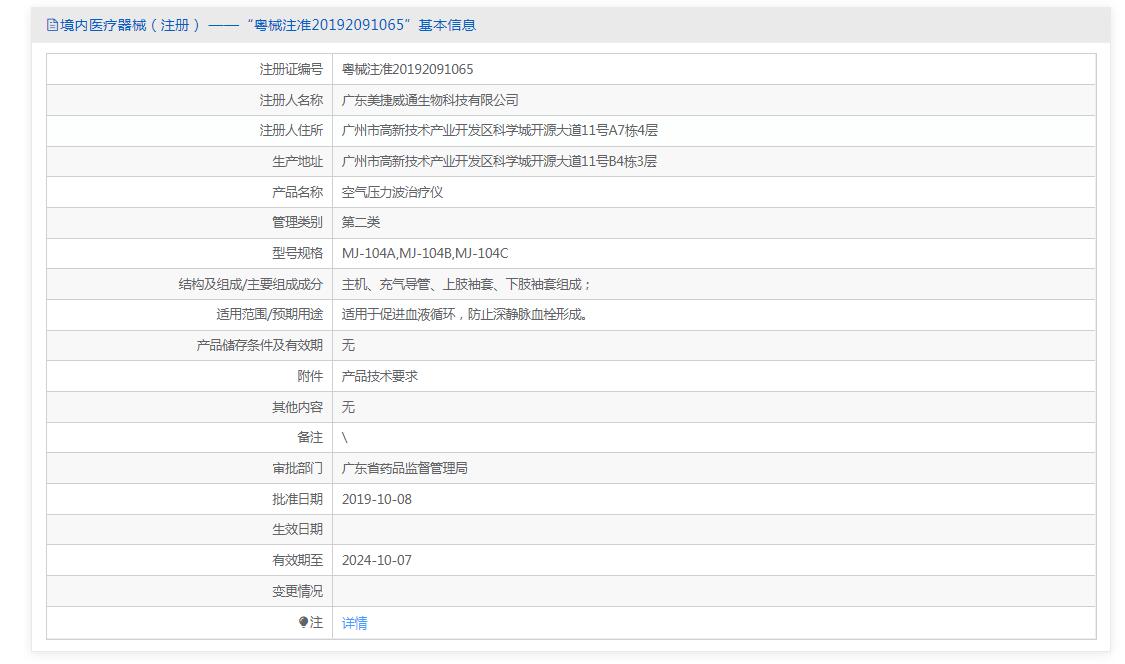Select expiry date 2024-10-07
The height and width of the screenshot is (664, 1125).
pos(377,560)
